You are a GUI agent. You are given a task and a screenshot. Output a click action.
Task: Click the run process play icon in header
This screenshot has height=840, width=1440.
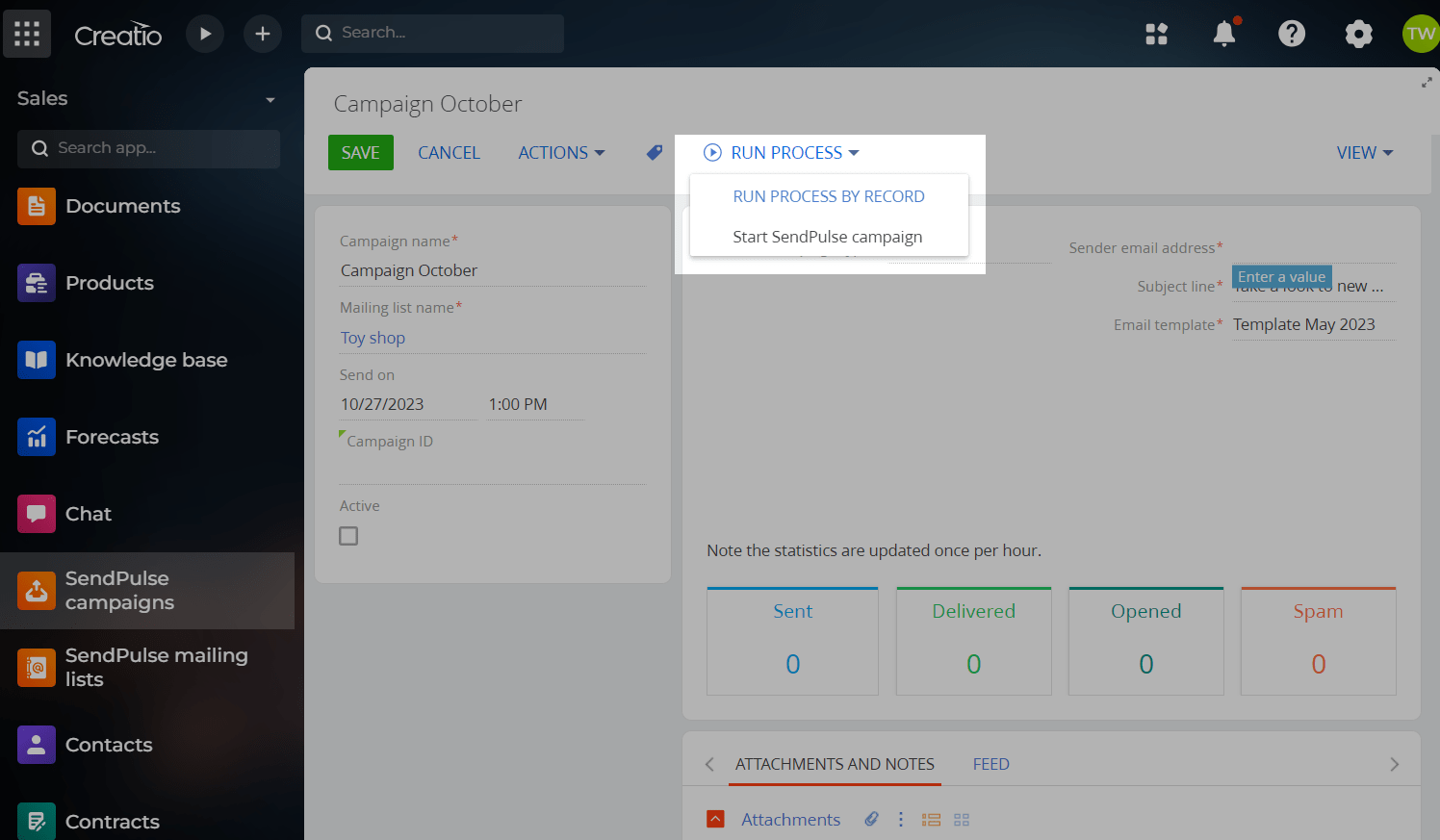(205, 34)
